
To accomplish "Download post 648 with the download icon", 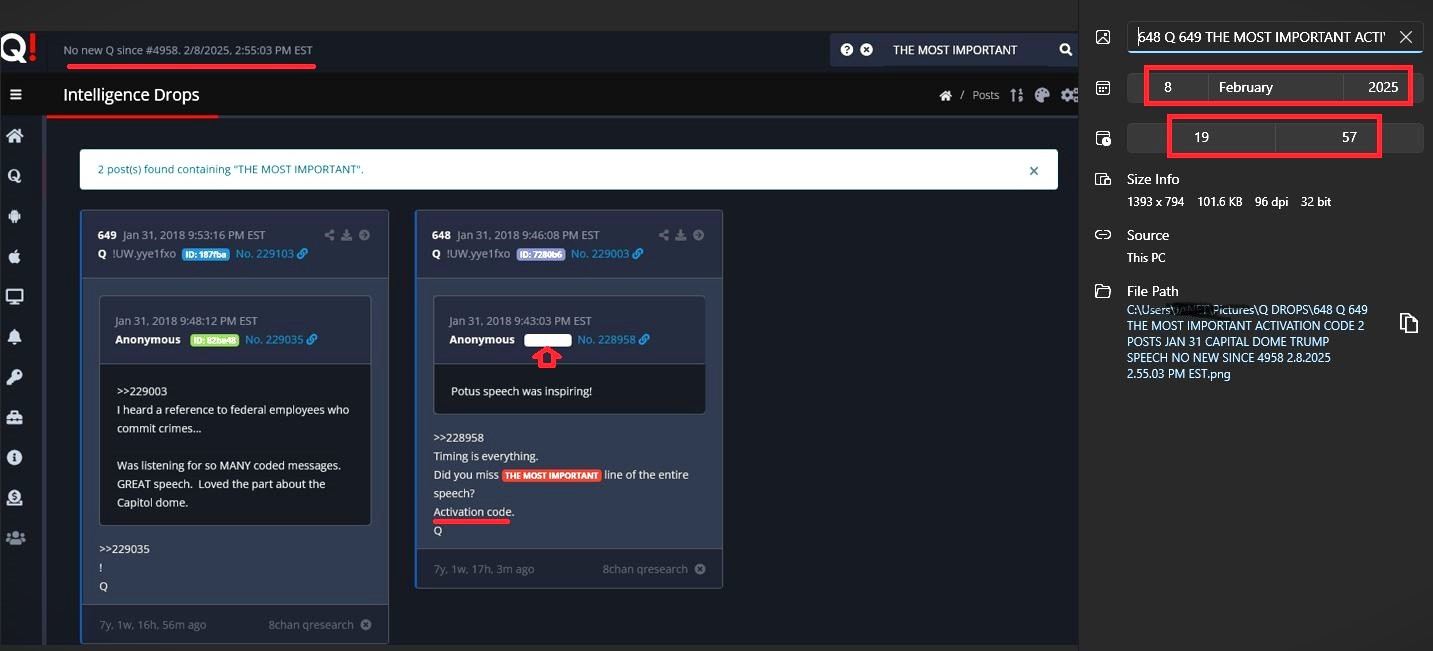I will pyautogui.click(x=680, y=235).
